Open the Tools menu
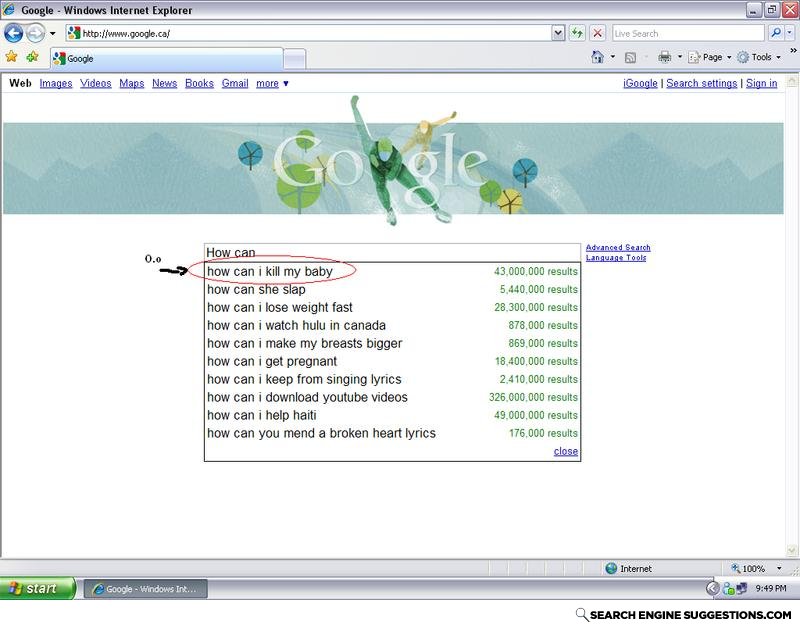The image size is (800, 626). coord(759,57)
